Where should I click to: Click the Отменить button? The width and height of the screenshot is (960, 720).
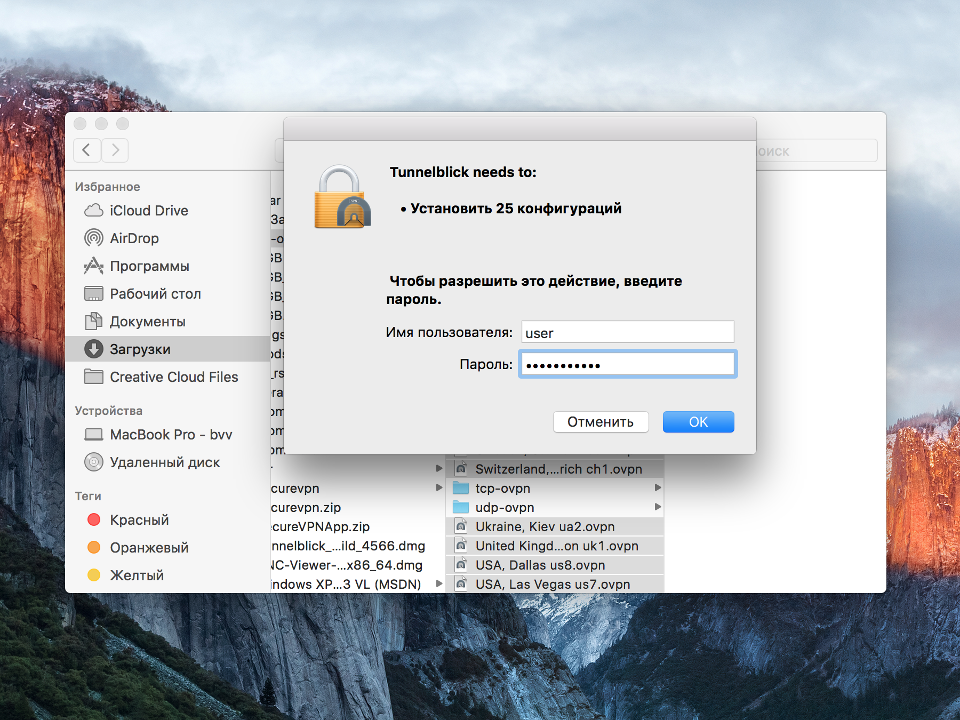(x=600, y=422)
